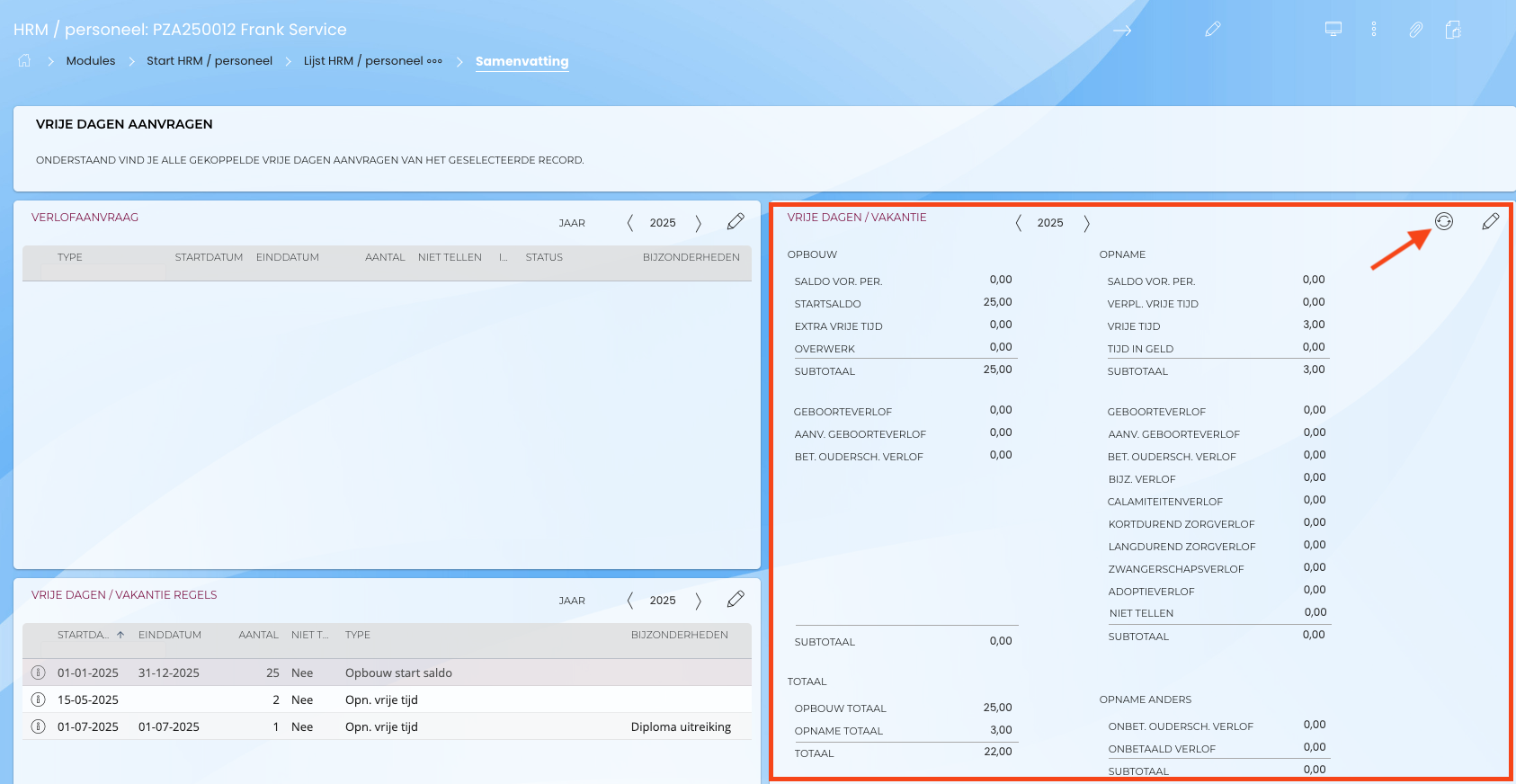Go to next year in Verlofaanvraag panel
Image resolution: width=1516 pixels, height=784 pixels.
pyautogui.click(x=698, y=223)
